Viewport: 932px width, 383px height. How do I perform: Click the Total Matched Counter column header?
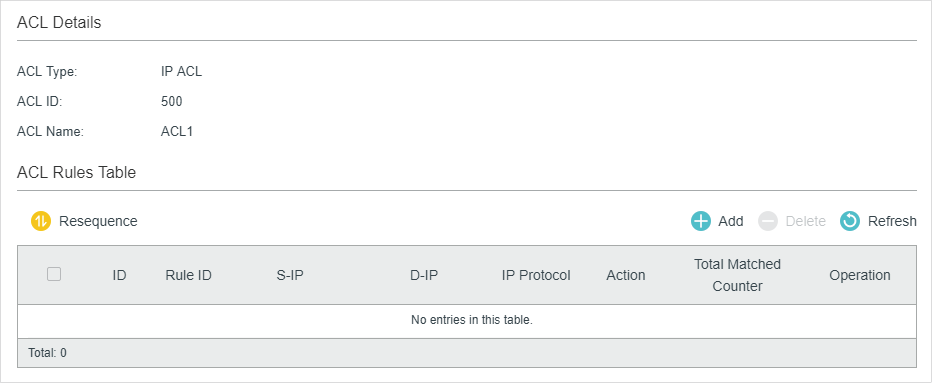(x=738, y=275)
